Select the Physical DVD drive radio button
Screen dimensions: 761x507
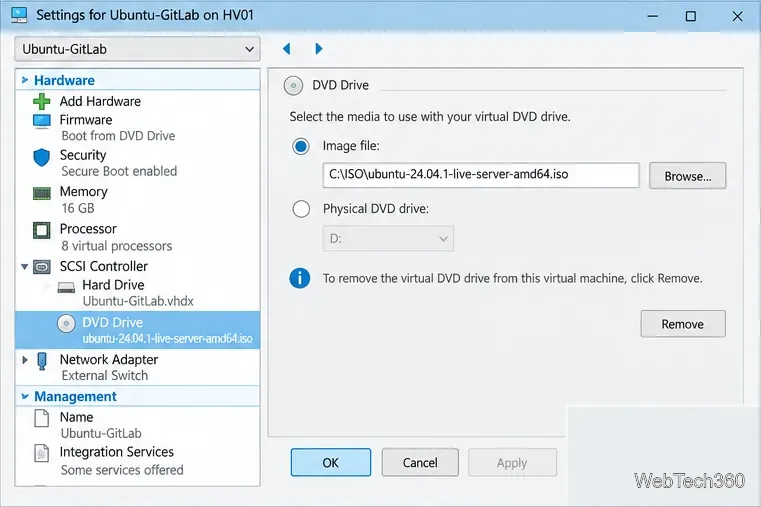[x=301, y=209]
